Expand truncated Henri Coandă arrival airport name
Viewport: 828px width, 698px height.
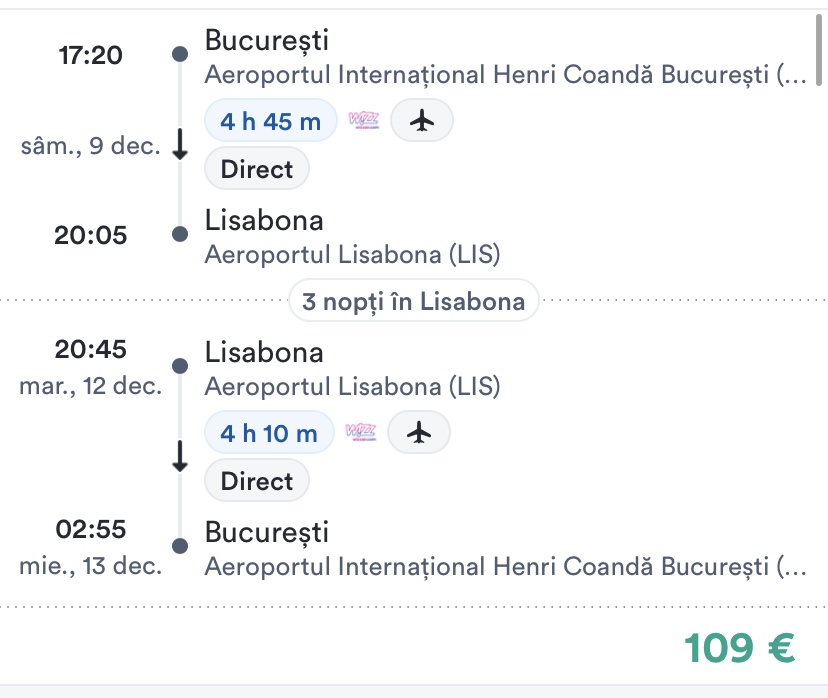[x=504, y=567]
